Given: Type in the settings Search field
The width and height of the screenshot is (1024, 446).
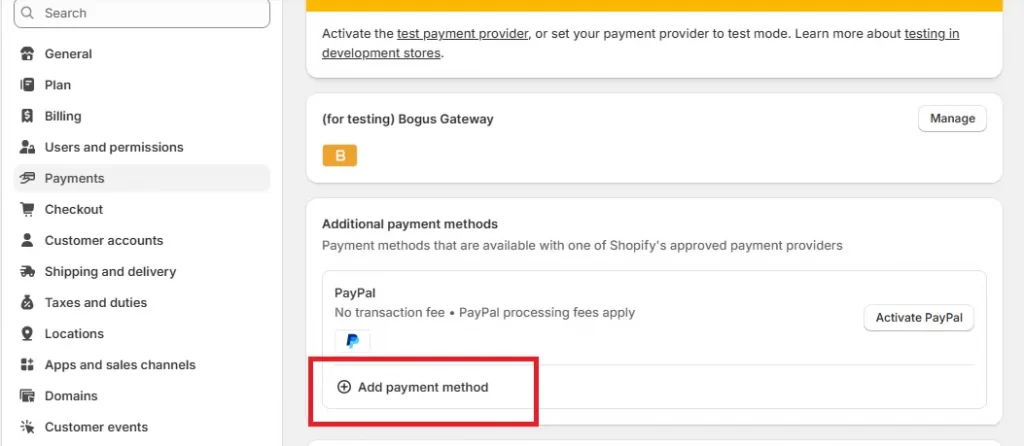Looking at the screenshot, I should tap(150, 13).
